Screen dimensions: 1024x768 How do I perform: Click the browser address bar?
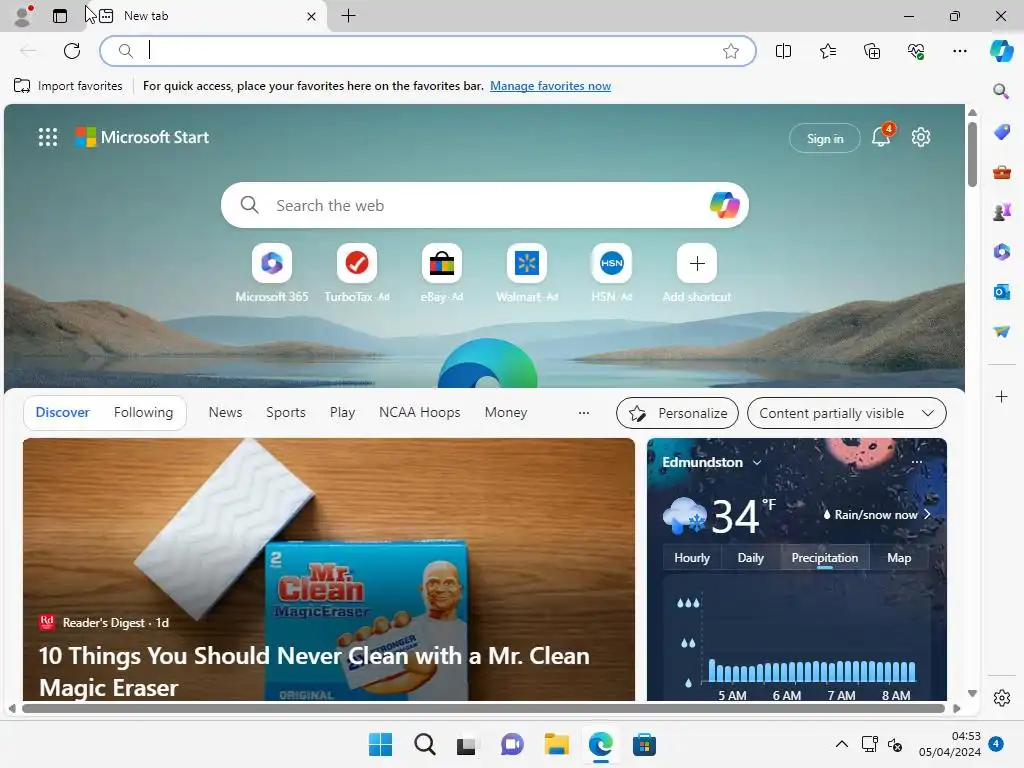(427, 51)
